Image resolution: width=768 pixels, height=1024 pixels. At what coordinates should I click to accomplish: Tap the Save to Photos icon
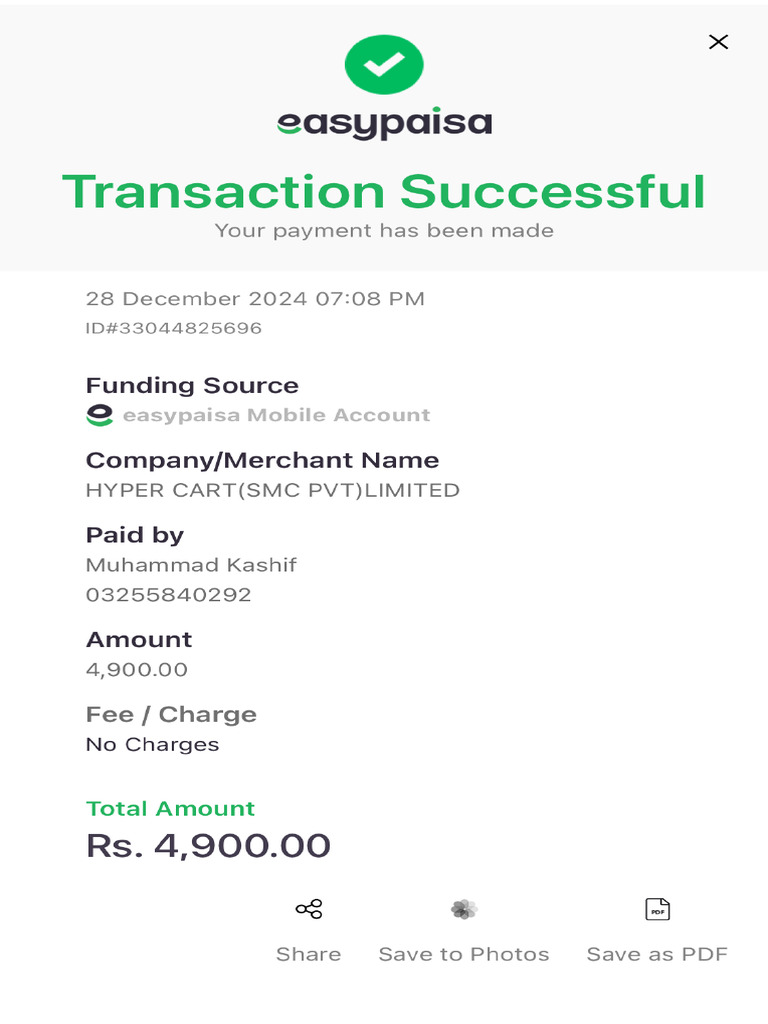(464, 909)
